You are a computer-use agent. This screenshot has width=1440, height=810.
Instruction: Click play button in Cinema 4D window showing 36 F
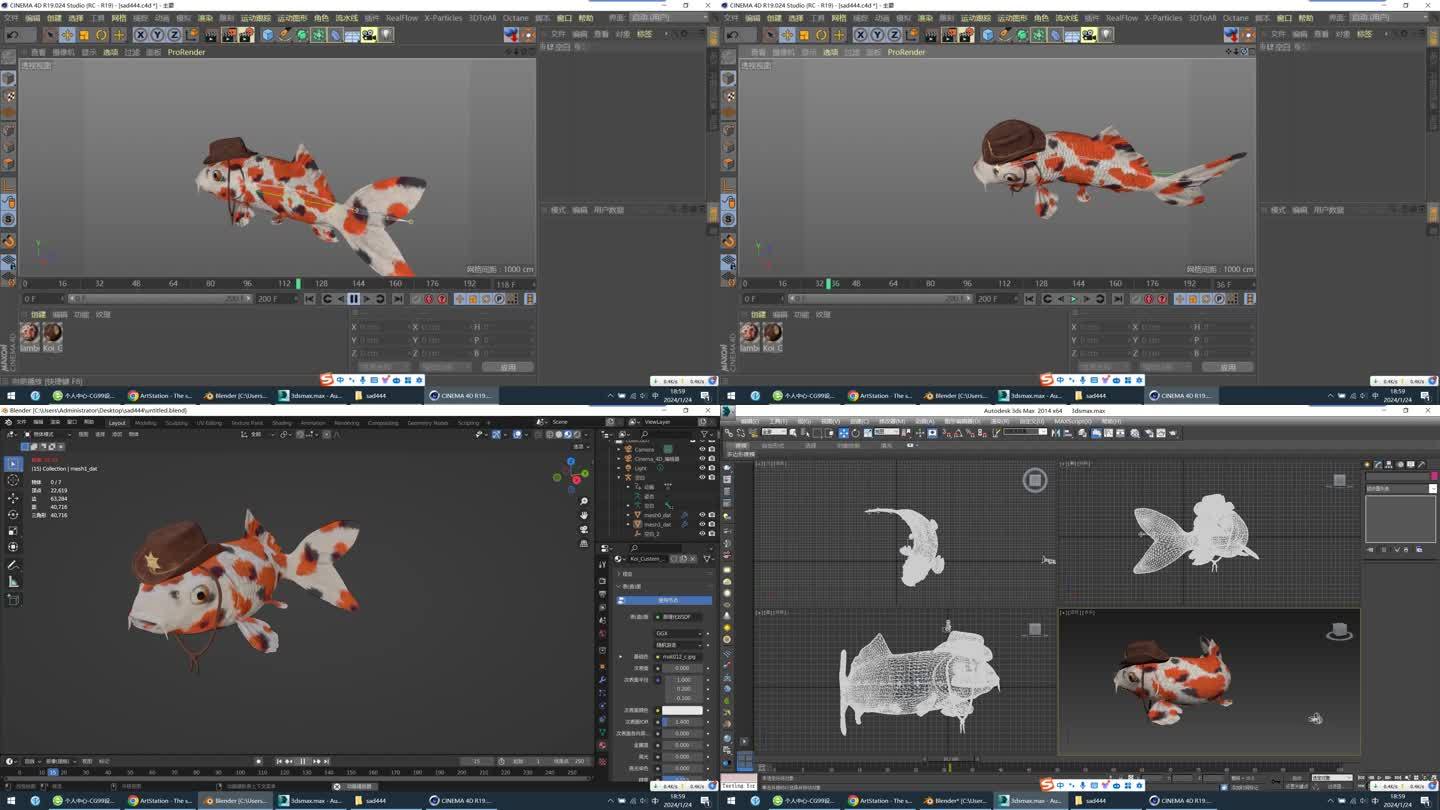click(1073, 298)
